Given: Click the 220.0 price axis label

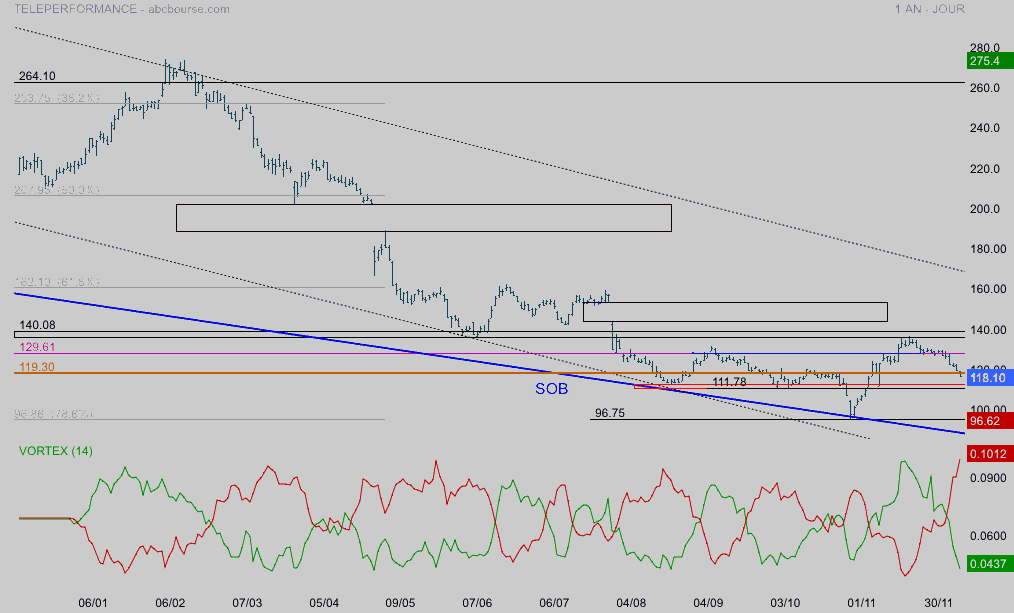Looking at the screenshot, I should click(985, 169).
